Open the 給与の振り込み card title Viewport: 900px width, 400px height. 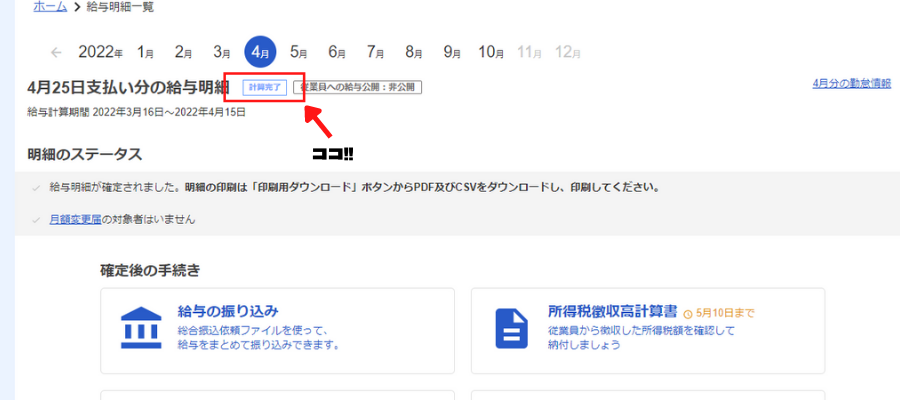(x=227, y=311)
